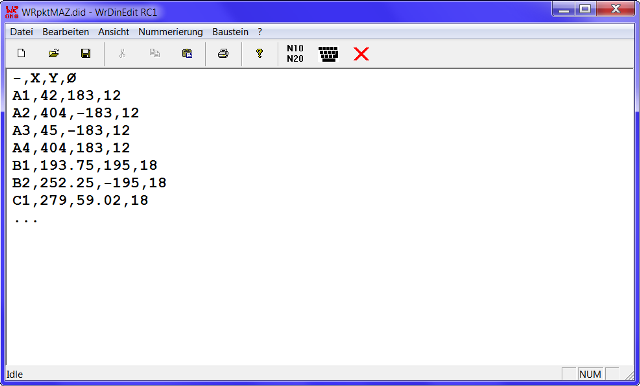Open help via the yellow question mark icon

tap(259, 53)
